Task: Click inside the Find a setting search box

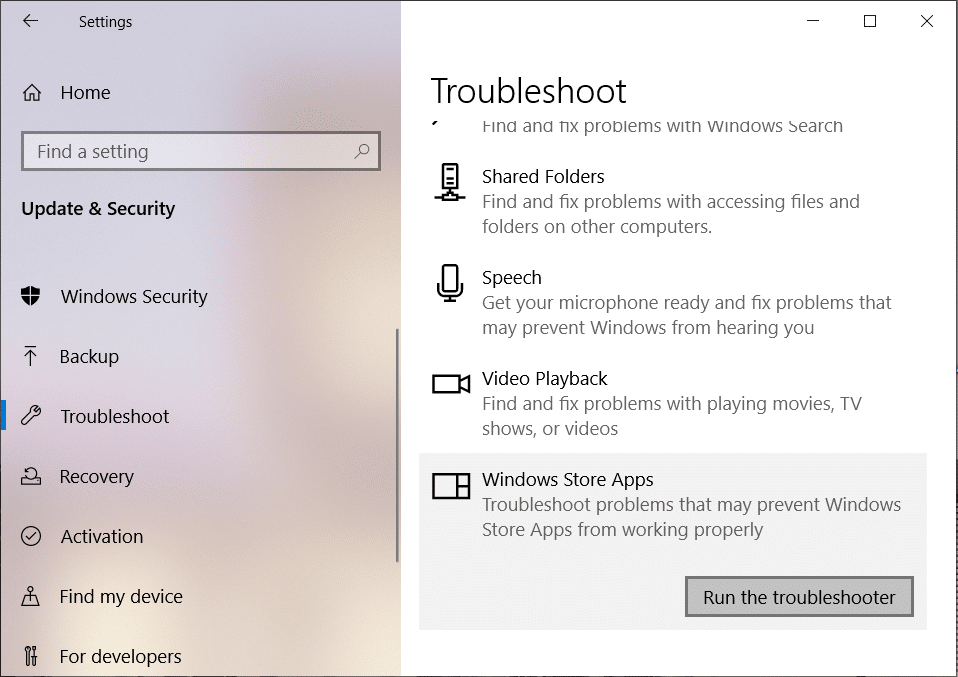Action: (x=180, y=151)
